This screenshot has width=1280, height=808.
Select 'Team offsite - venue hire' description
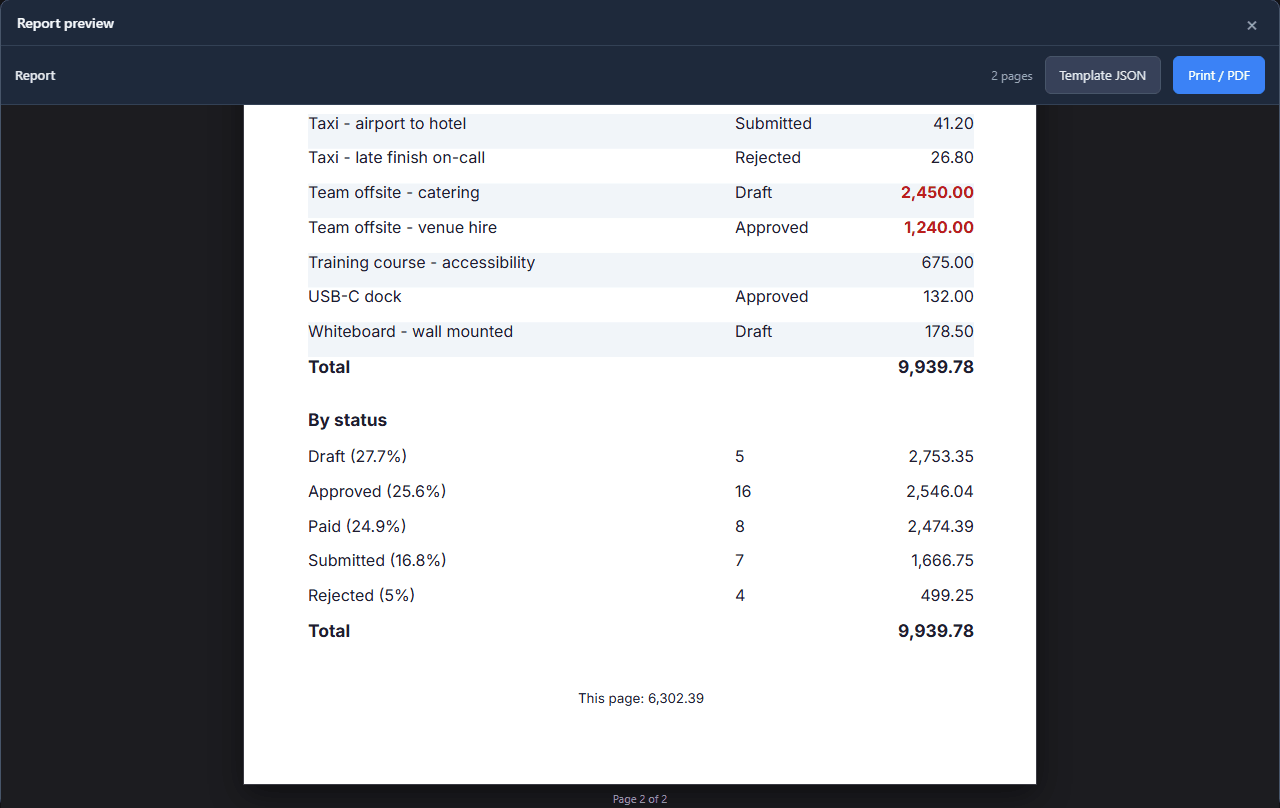402,227
